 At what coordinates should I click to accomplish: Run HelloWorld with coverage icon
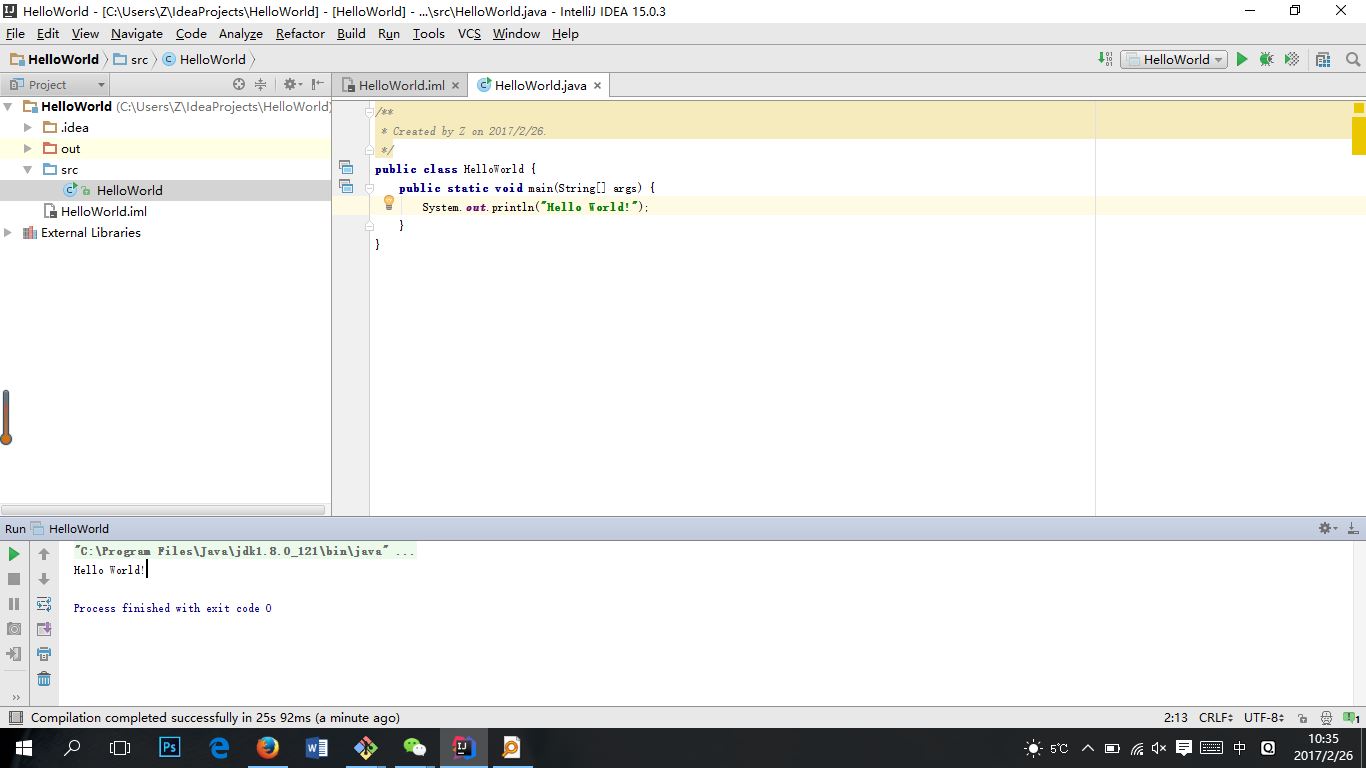pyautogui.click(x=1292, y=59)
